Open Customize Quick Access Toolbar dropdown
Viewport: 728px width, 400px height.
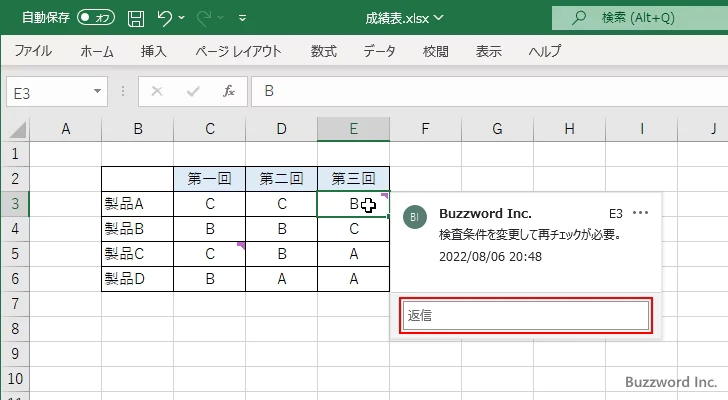[242, 18]
